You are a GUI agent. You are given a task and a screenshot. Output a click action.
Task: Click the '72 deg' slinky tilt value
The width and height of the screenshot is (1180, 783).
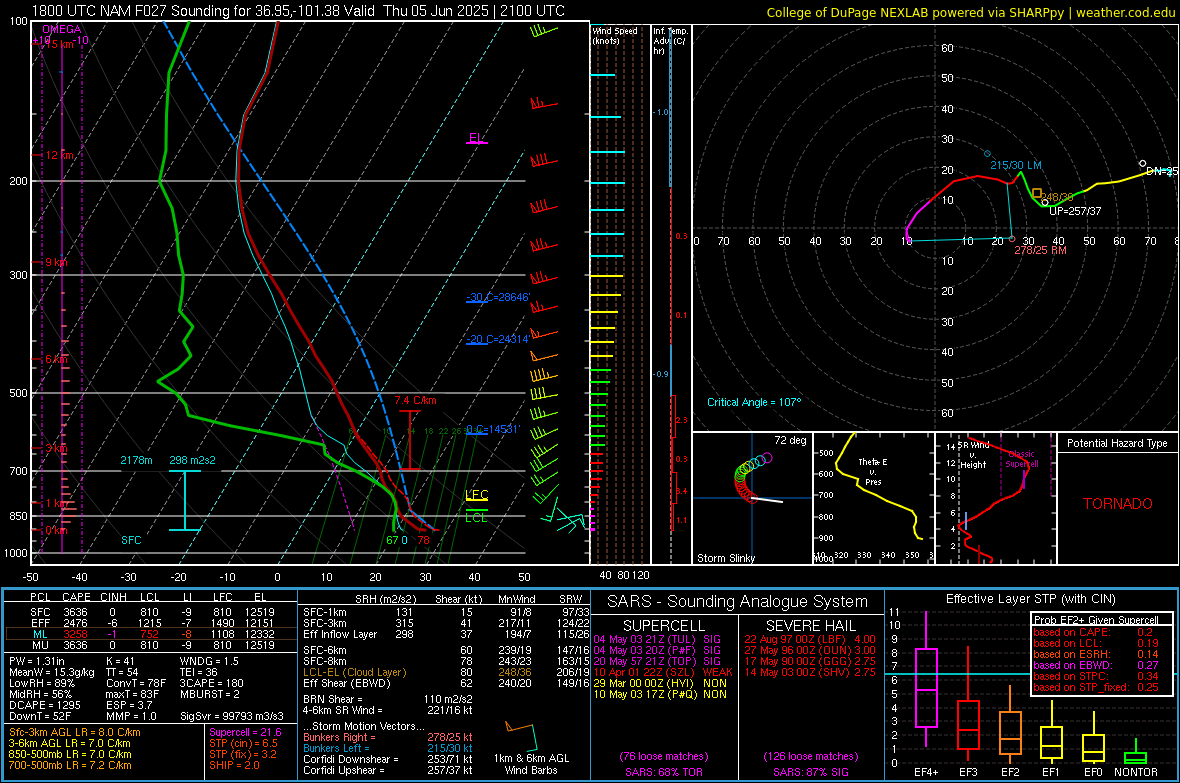[x=790, y=440]
